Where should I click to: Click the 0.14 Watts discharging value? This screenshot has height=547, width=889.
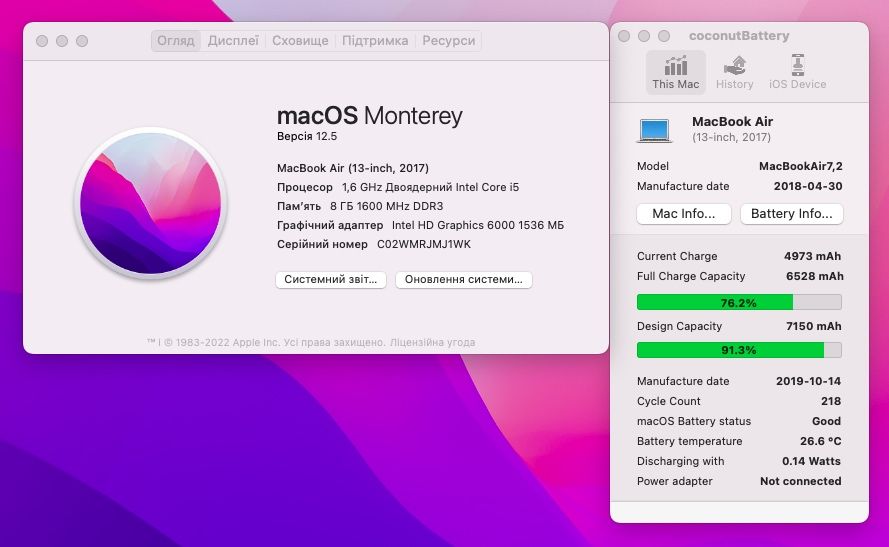pyautogui.click(x=811, y=461)
